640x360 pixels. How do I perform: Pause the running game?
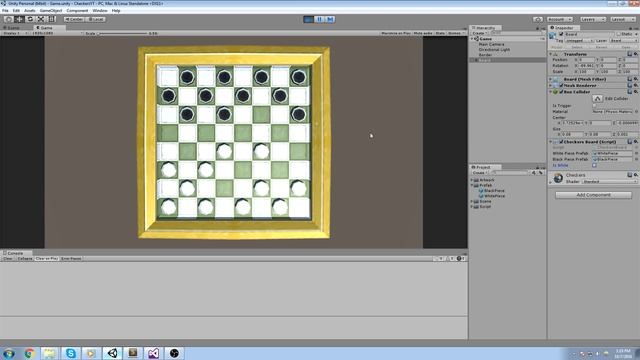coord(319,19)
